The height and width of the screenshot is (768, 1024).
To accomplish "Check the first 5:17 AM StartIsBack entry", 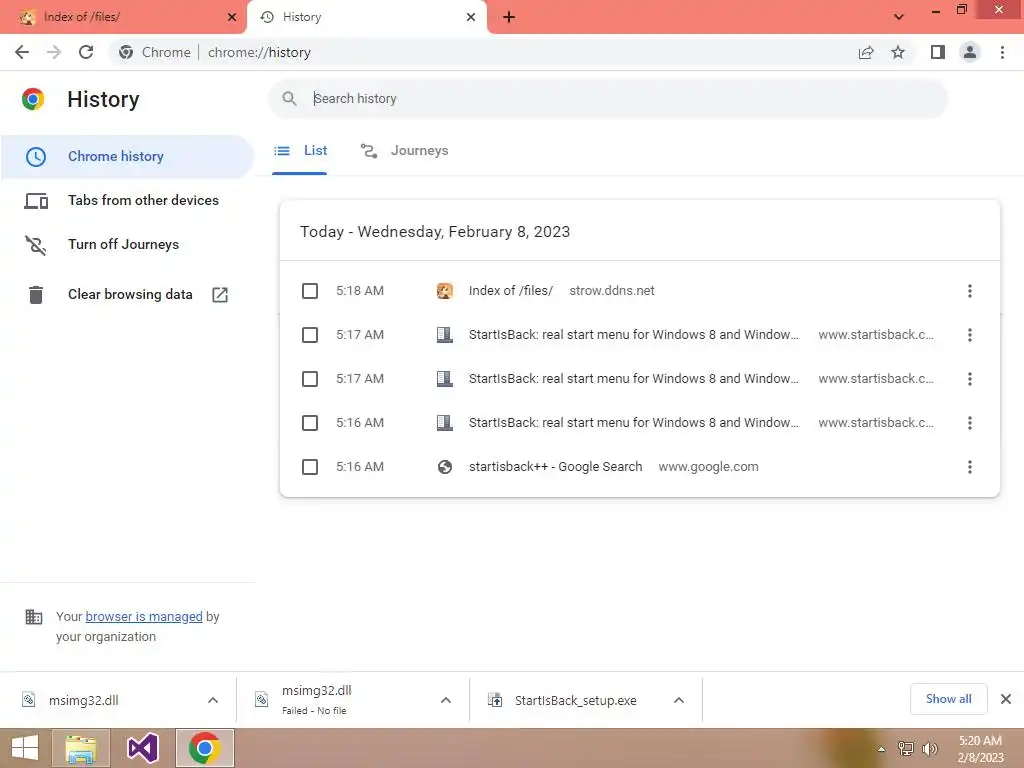I will tap(310, 335).
